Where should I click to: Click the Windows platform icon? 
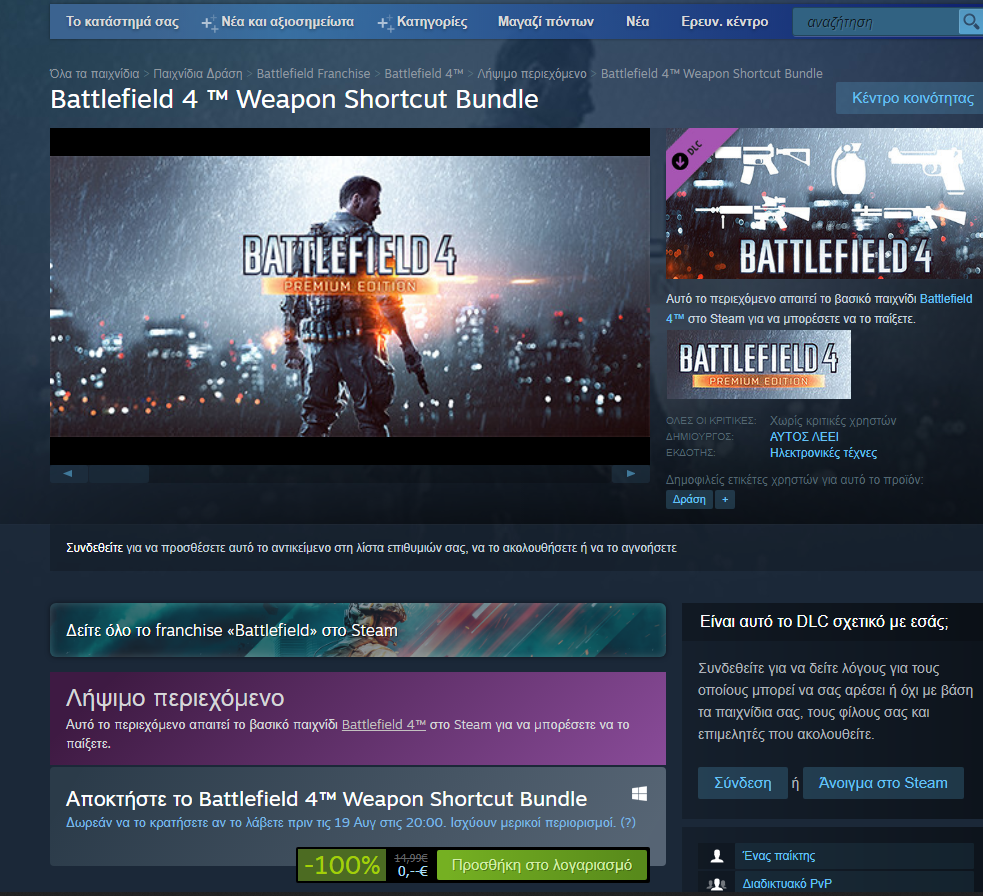639,794
